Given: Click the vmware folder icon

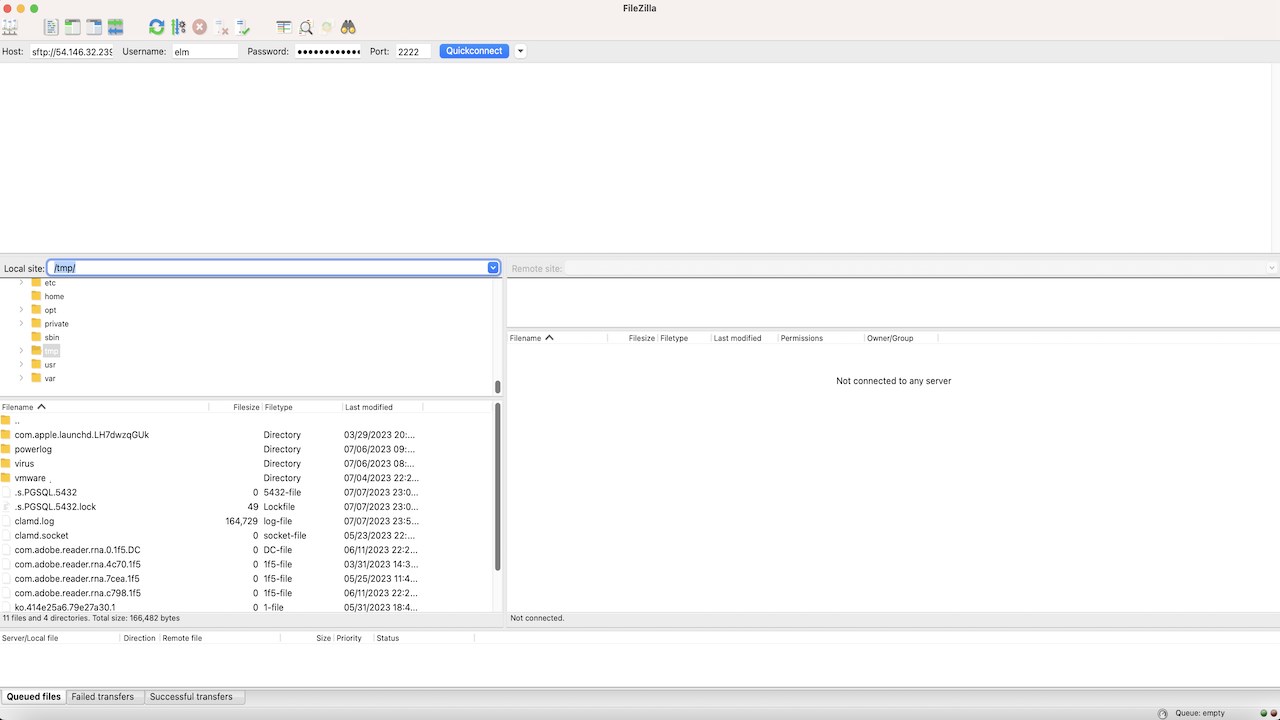Looking at the screenshot, I should click(x=6, y=478).
